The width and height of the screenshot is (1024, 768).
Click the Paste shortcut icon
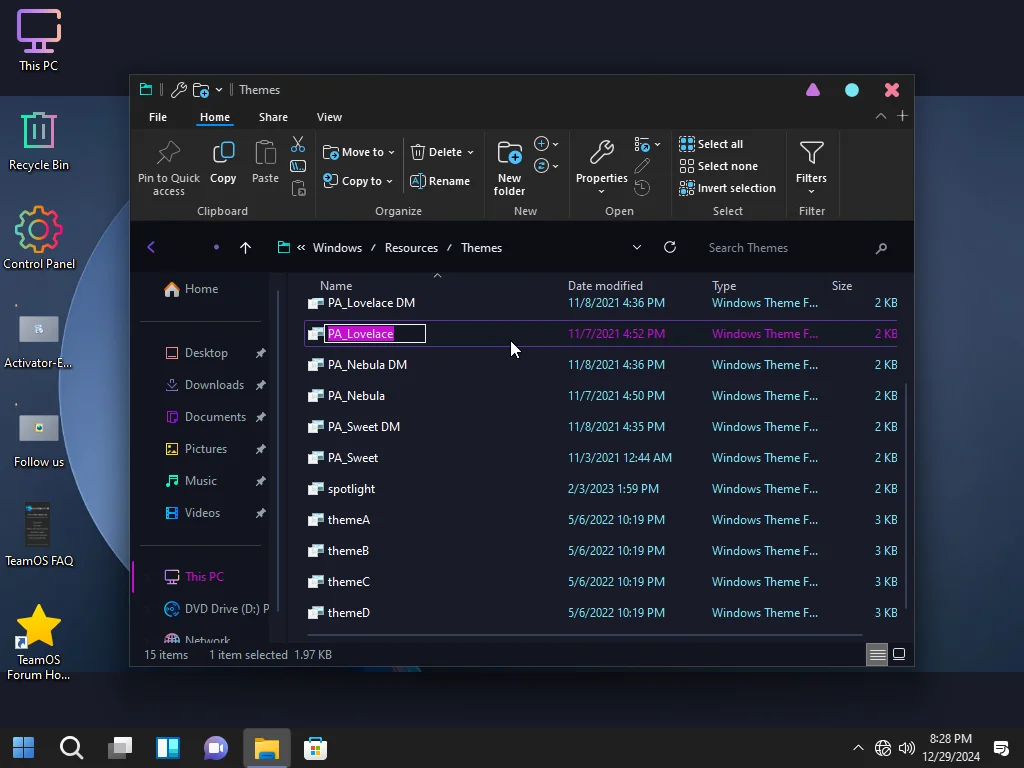click(298, 189)
